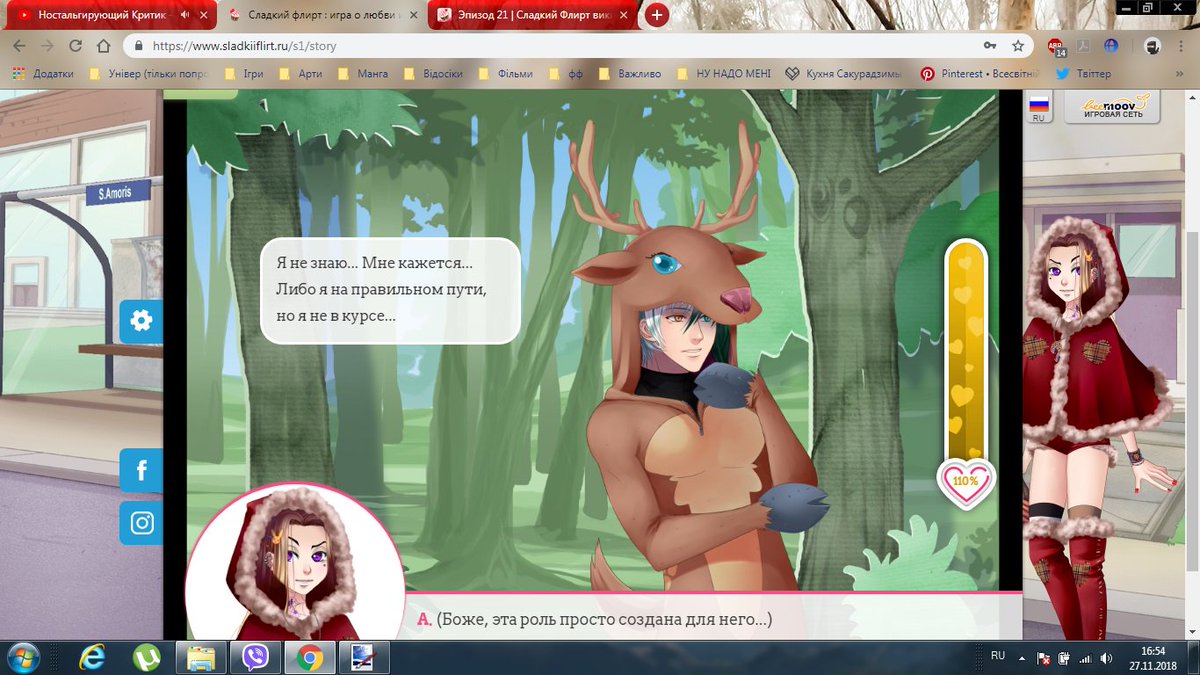The width and height of the screenshot is (1200, 675).
Task: Open the Твіттер bookmark
Action: (1083, 74)
